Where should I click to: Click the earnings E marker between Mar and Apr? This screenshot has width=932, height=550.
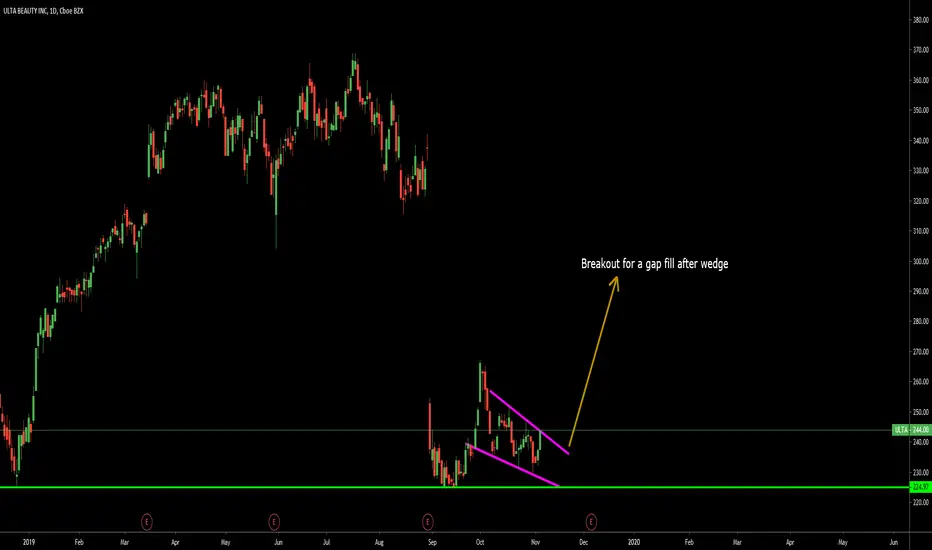coord(147,522)
